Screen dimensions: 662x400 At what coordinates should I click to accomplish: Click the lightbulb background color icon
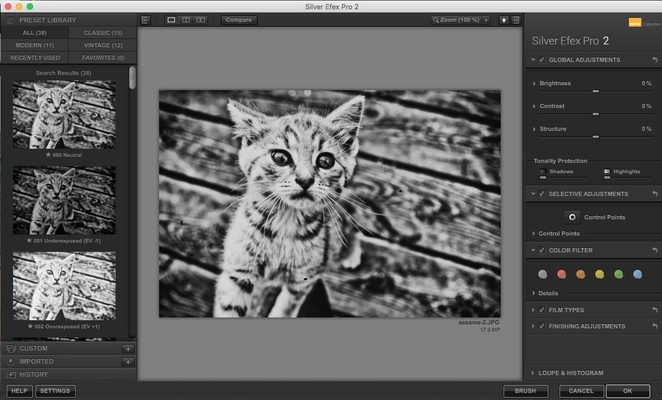click(503, 19)
